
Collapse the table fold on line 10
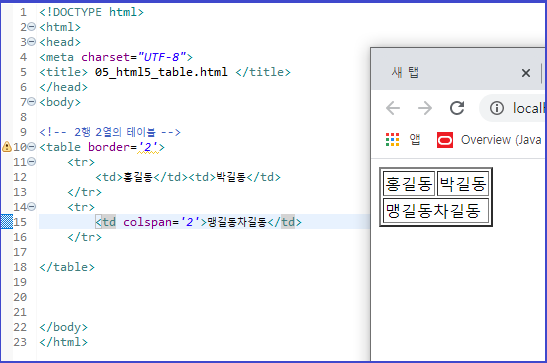click(31, 146)
